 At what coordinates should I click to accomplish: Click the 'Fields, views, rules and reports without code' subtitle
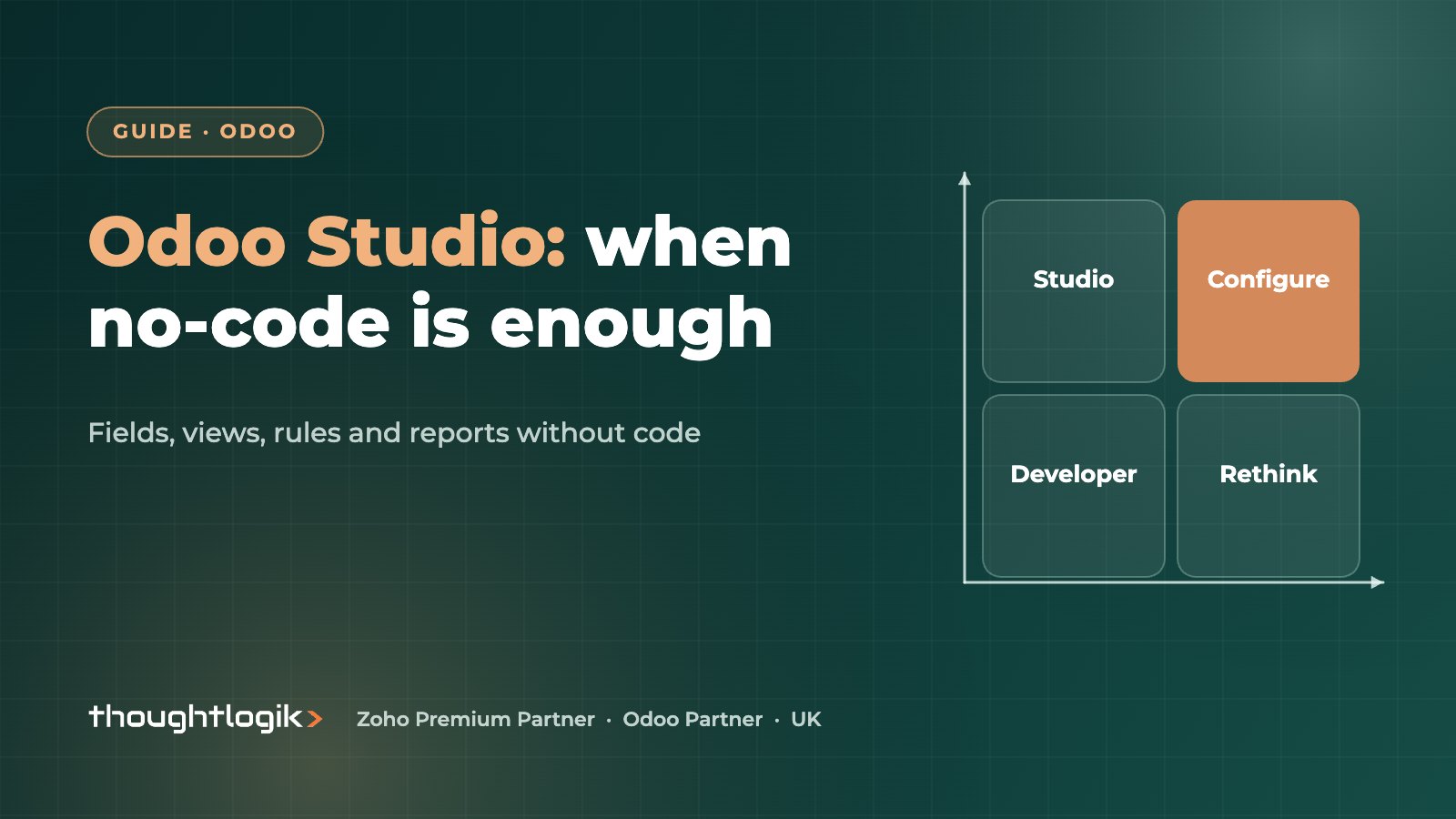click(394, 433)
